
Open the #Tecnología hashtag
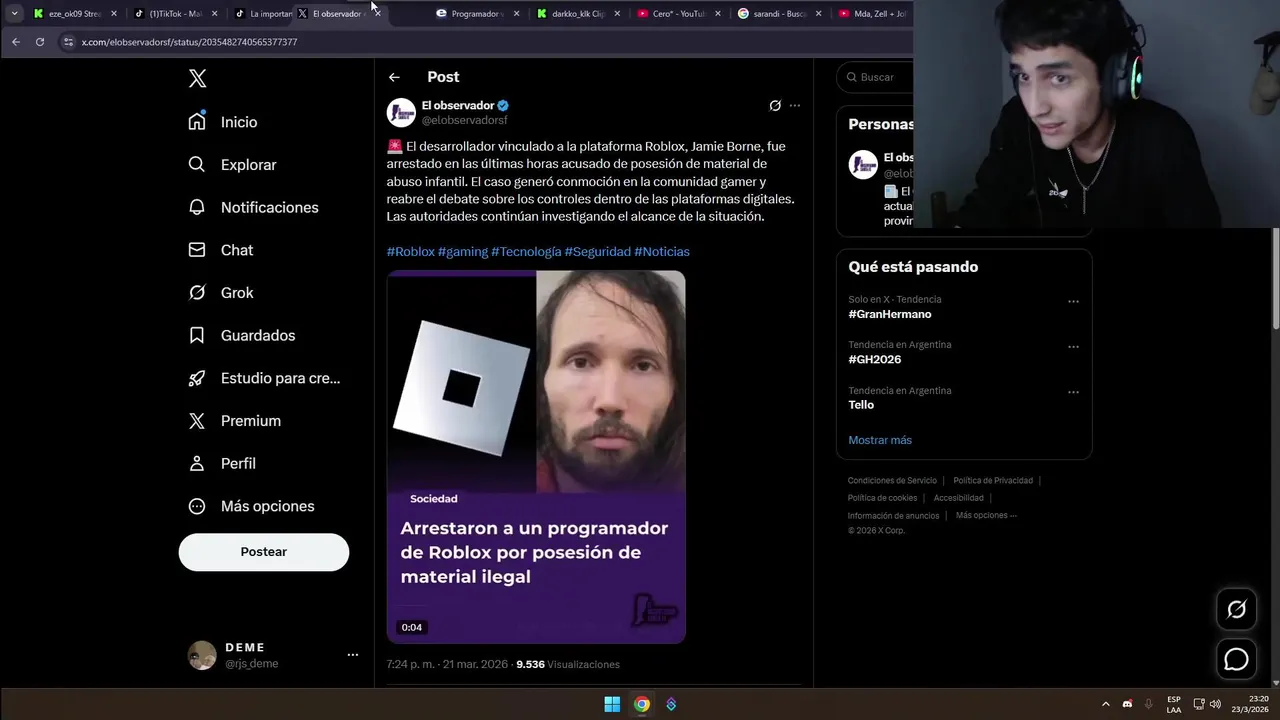tap(526, 252)
